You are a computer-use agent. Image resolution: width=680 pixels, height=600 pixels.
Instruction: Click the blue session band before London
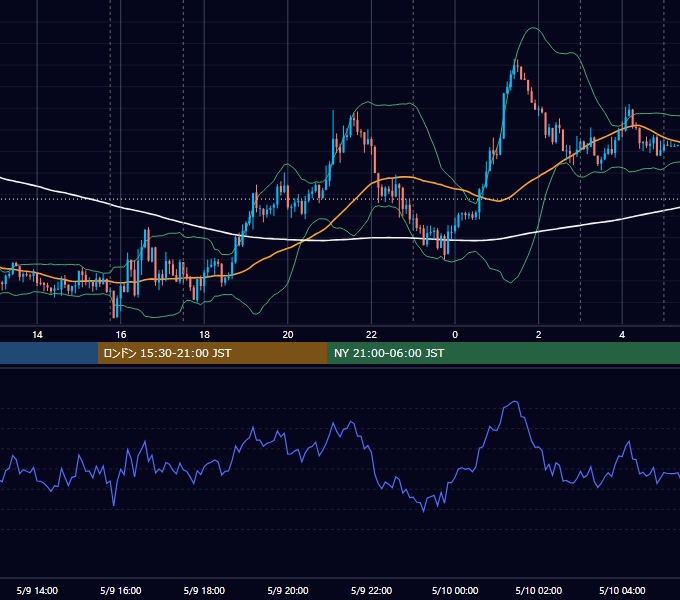coord(49,353)
